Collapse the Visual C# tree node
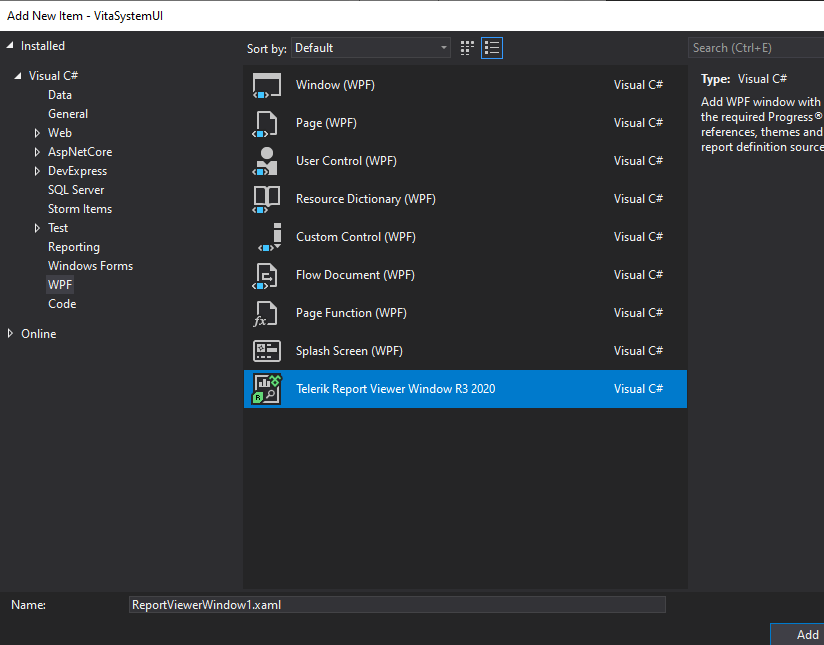Screen dimensions: 824x645 (18, 76)
